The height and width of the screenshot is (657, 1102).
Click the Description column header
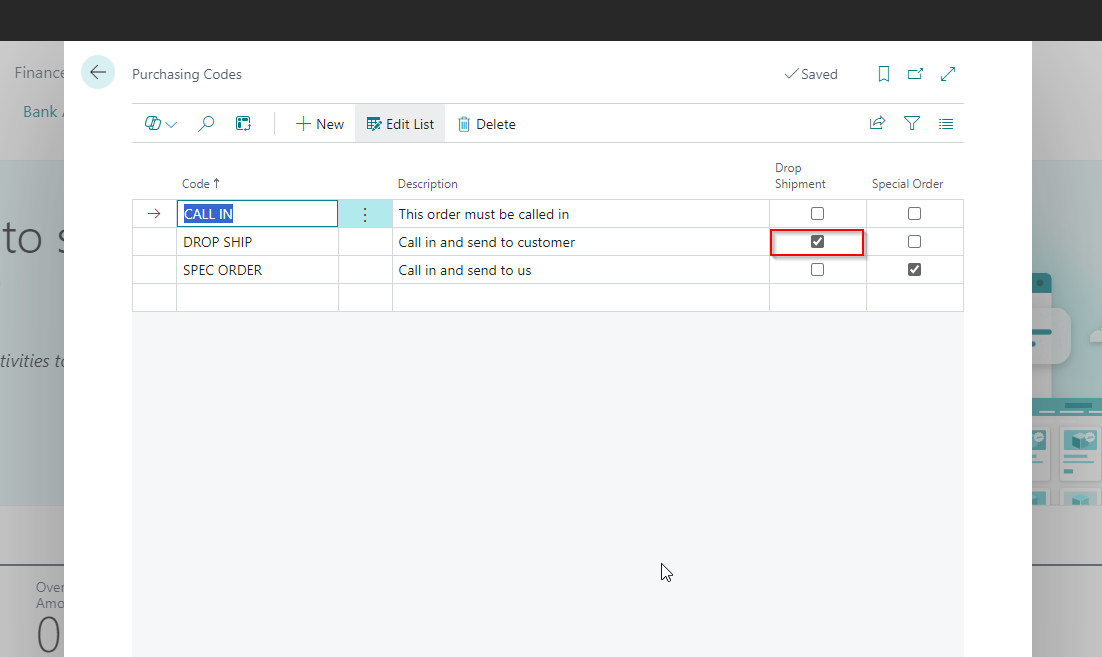(427, 183)
